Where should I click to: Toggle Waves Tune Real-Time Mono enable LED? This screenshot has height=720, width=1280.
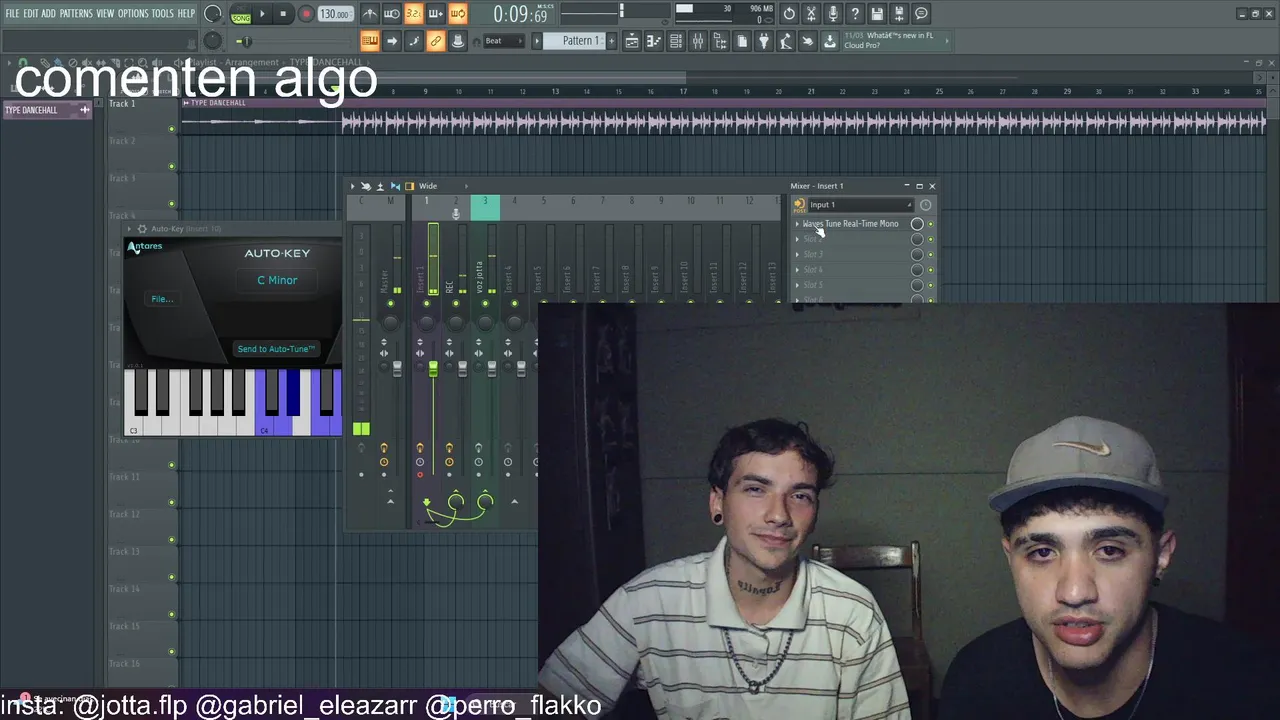[931, 224]
